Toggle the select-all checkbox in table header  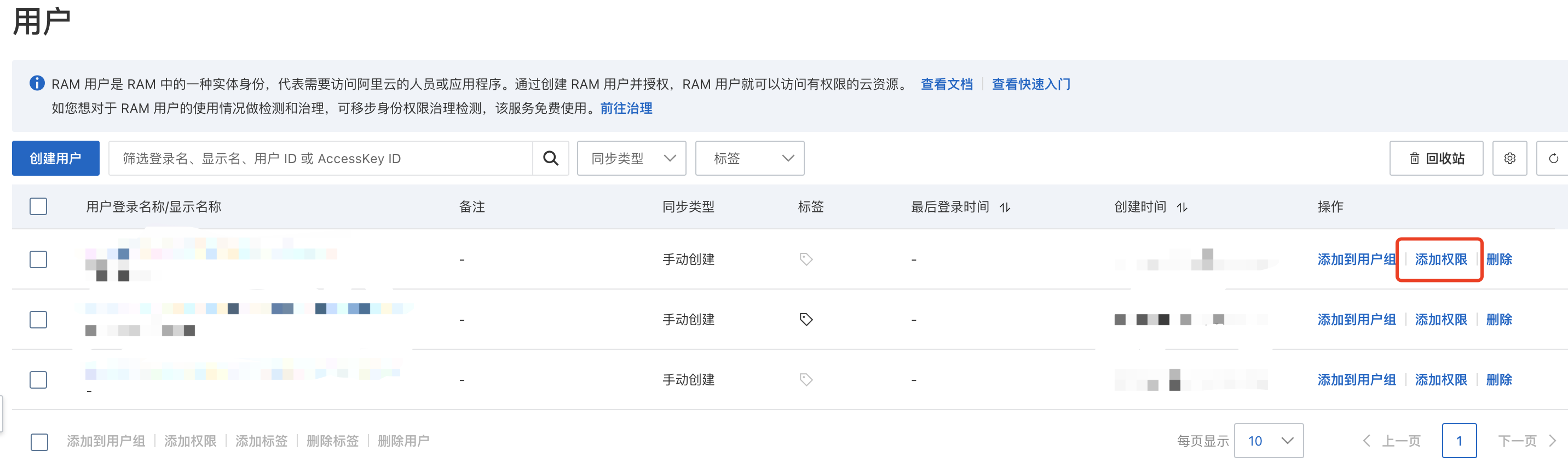pos(38,206)
